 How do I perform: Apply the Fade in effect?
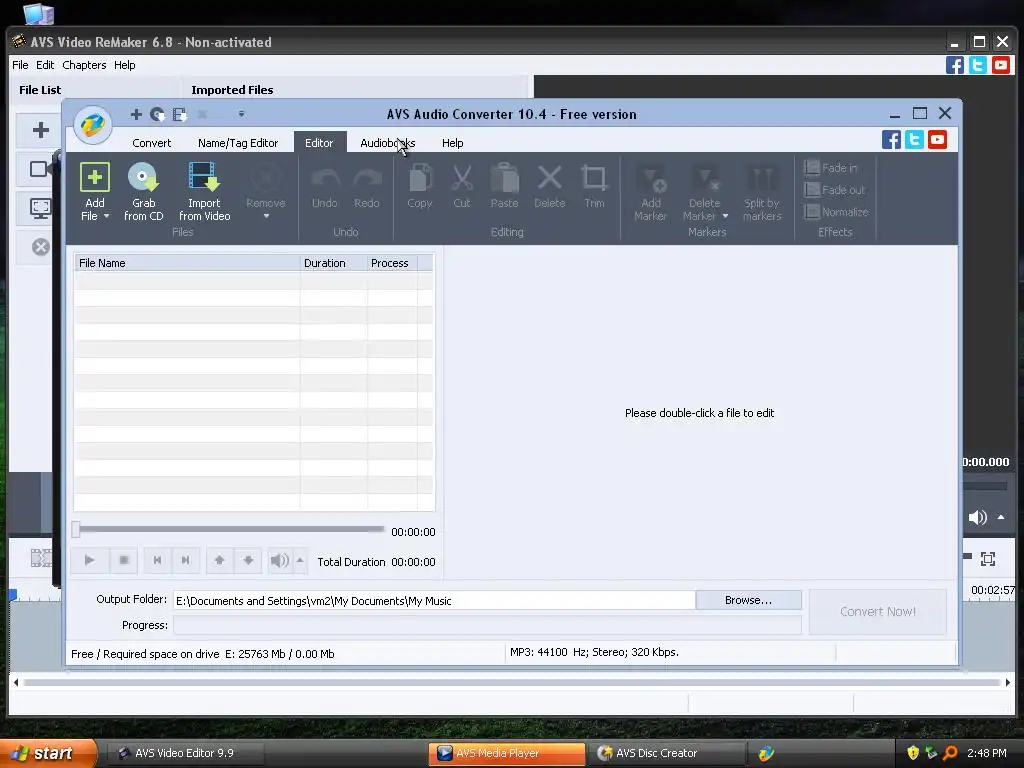831,168
